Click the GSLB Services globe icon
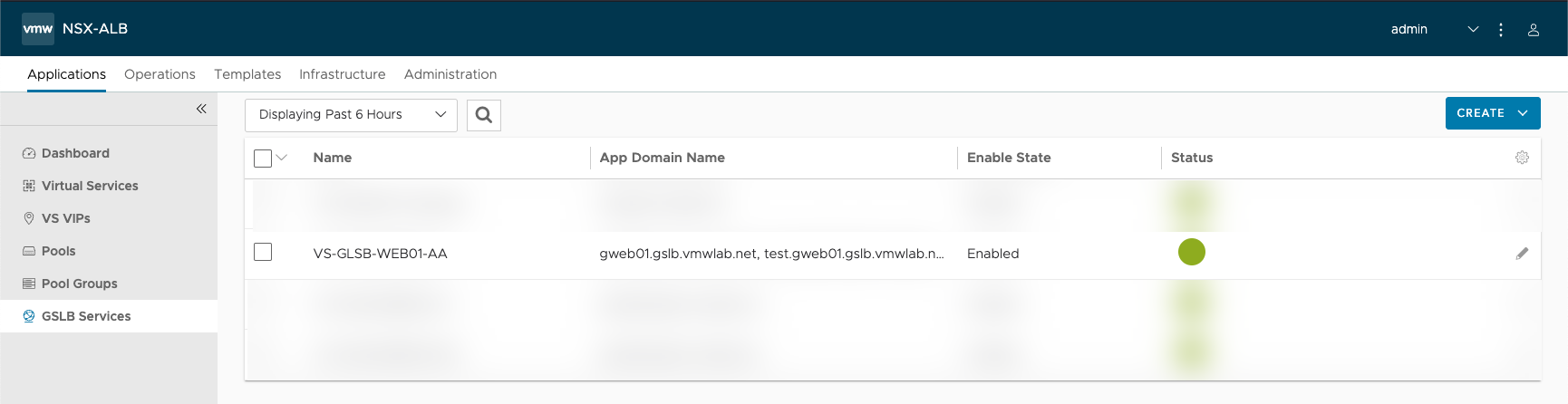This screenshot has height=404, width=1568. 29,316
